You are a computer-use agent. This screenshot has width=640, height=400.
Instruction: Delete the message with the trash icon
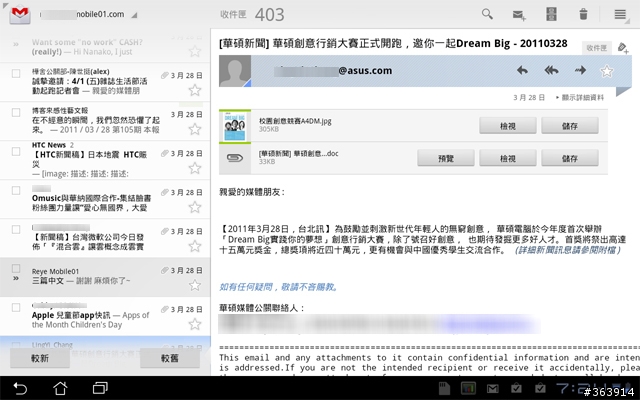(x=583, y=14)
